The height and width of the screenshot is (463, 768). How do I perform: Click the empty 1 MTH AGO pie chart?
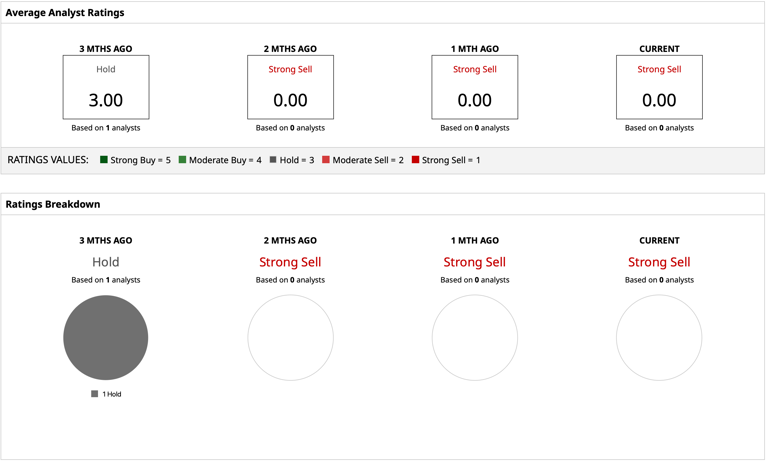point(475,338)
